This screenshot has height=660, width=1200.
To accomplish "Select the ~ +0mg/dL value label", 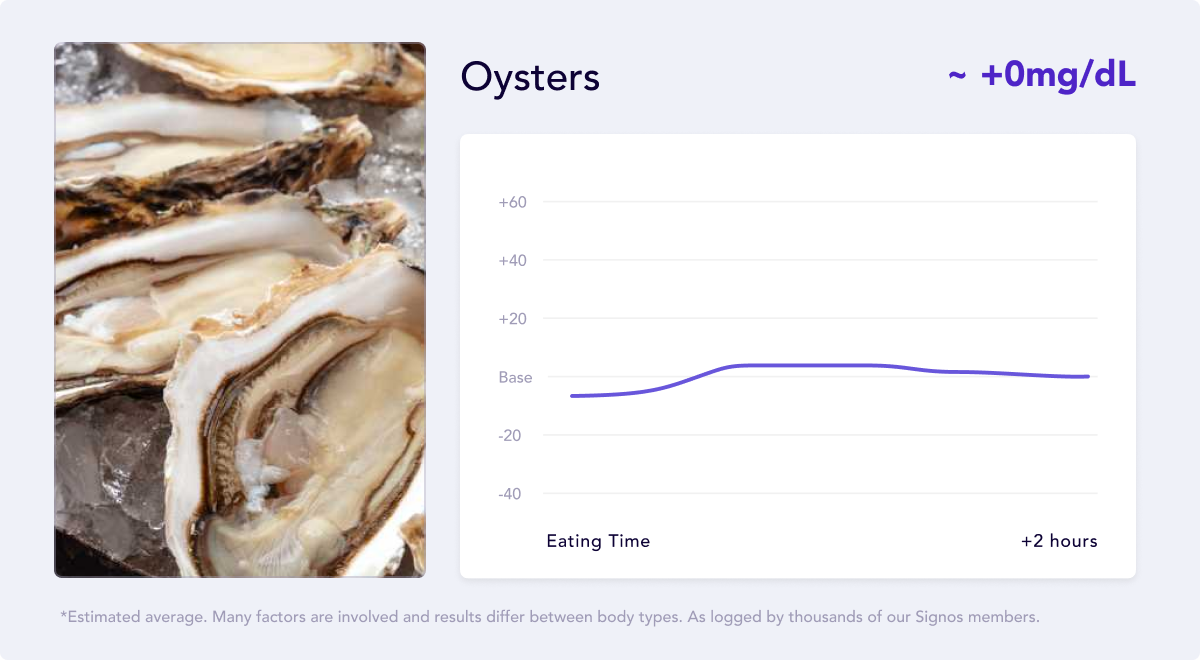I will coord(1041,76).
